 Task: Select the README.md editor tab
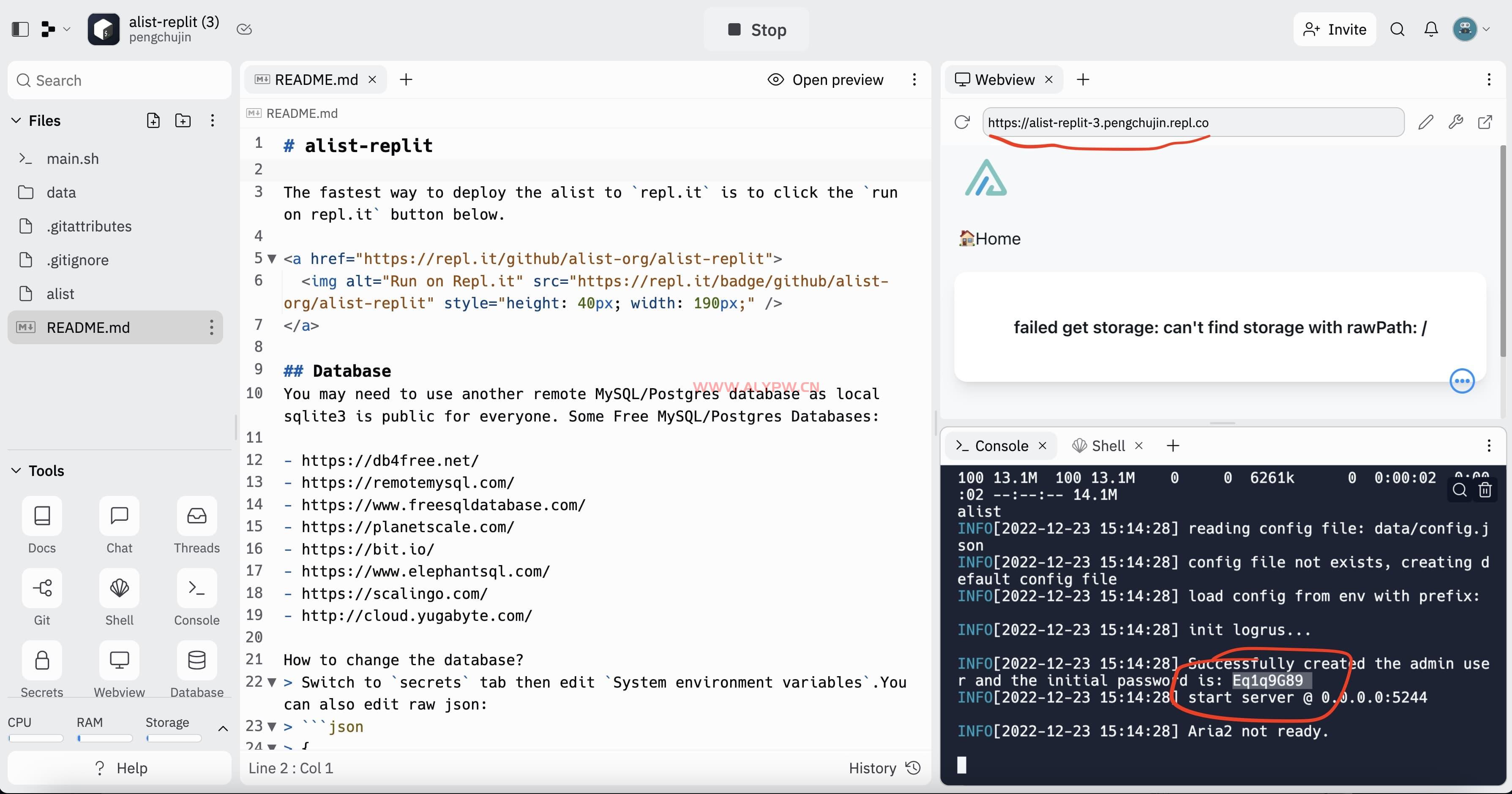pos(316,80)
